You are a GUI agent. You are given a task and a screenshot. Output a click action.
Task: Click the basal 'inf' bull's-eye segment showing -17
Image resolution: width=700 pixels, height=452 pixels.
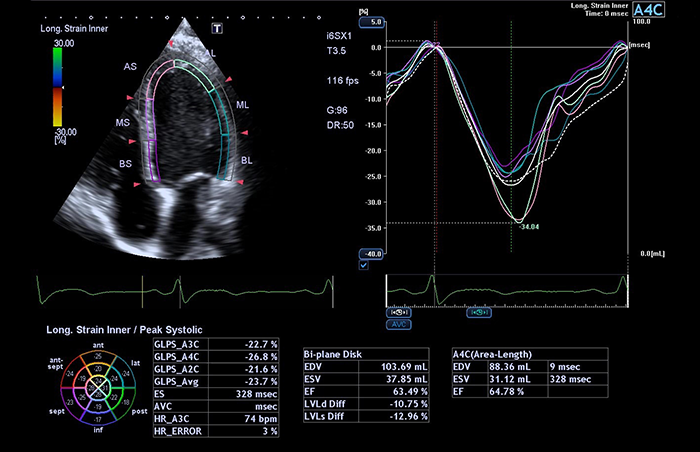pyautogui.click(x=98, y=419)
